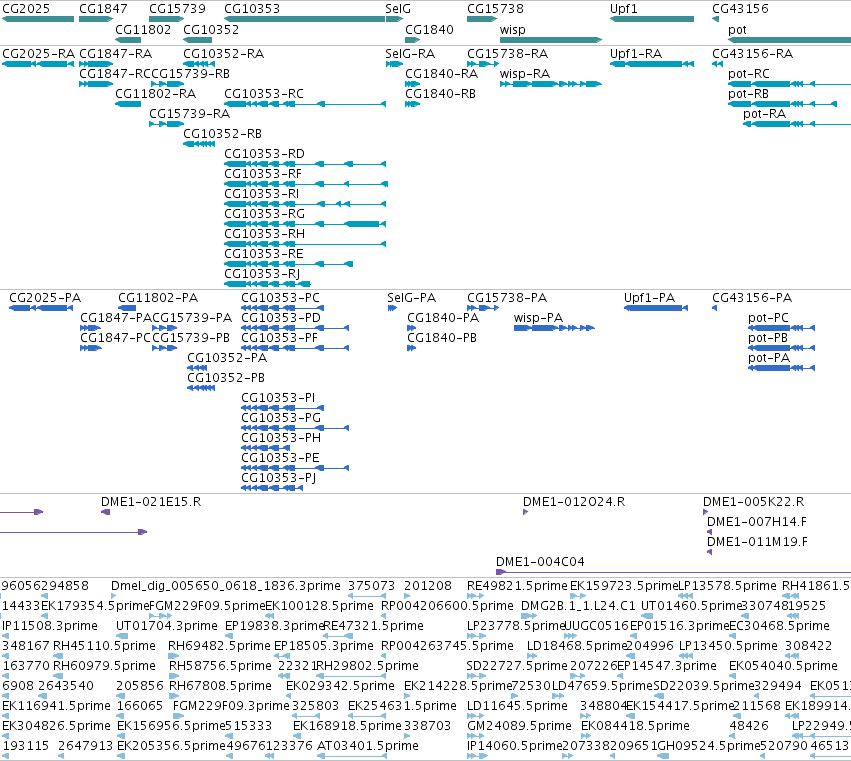Select EST RP004206600.5prime

447,606
